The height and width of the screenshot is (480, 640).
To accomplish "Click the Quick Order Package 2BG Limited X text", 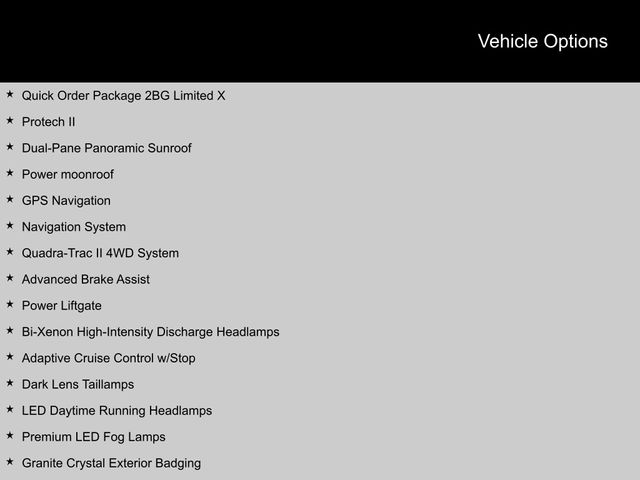I will point(123,96).
